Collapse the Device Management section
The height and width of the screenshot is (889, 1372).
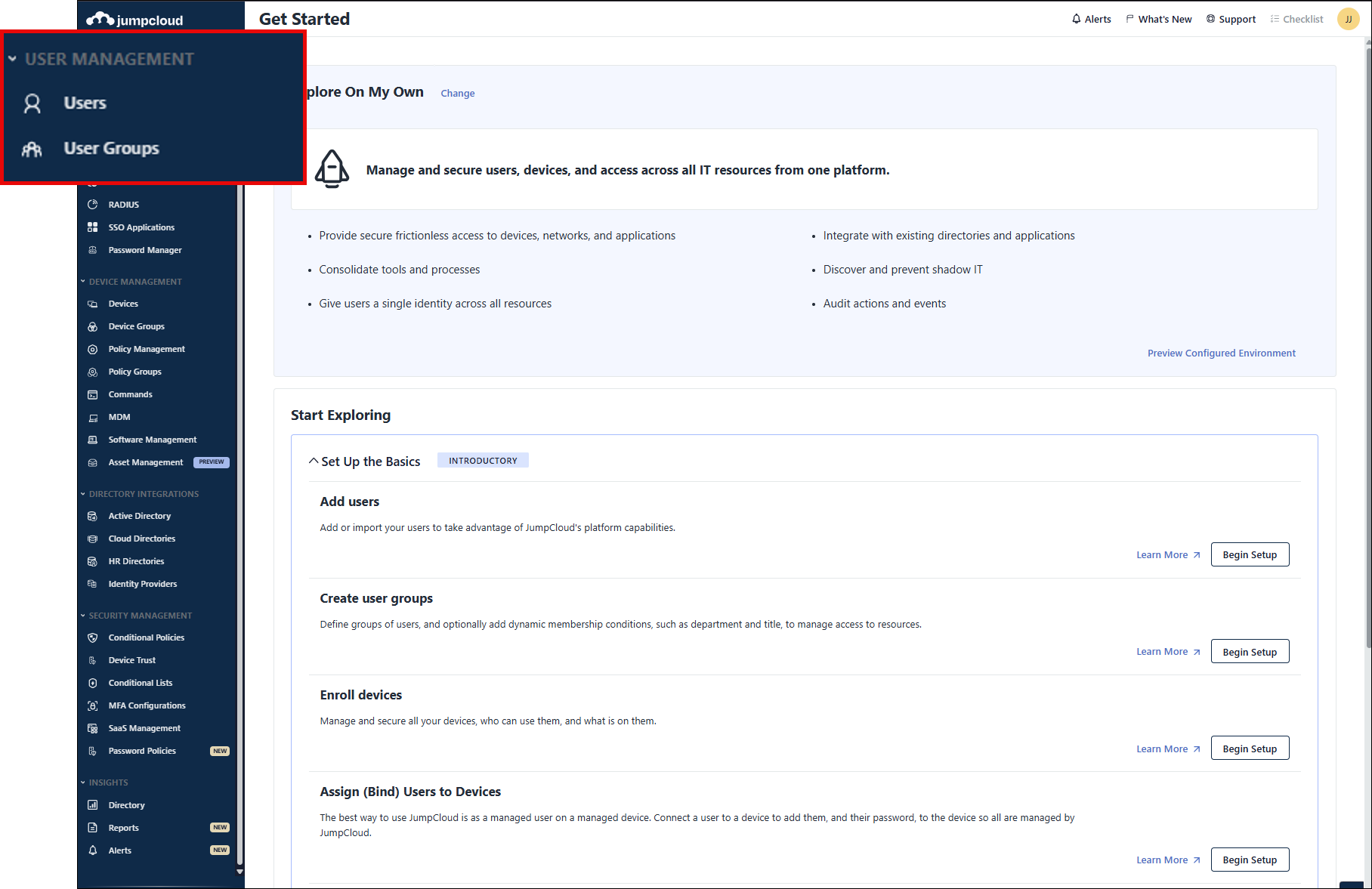(83, 282)
